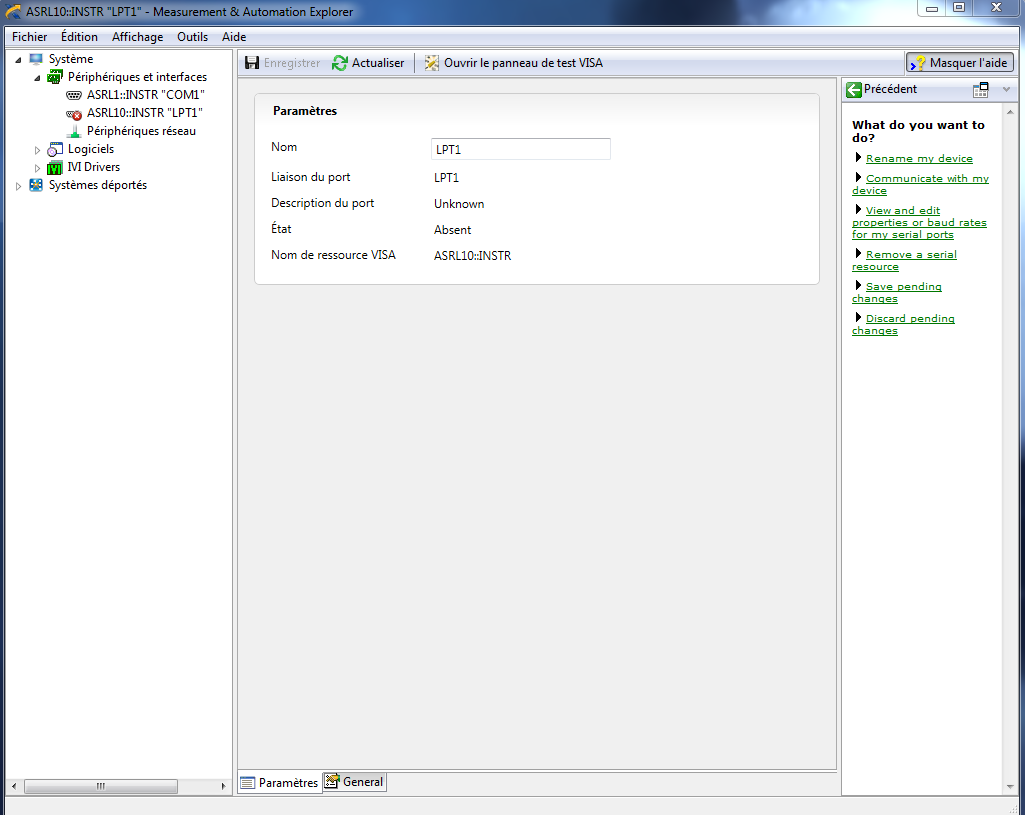Click Précédent text in help pane
This screenshot has width=1025, height=815.
click(x=890, y=89)
